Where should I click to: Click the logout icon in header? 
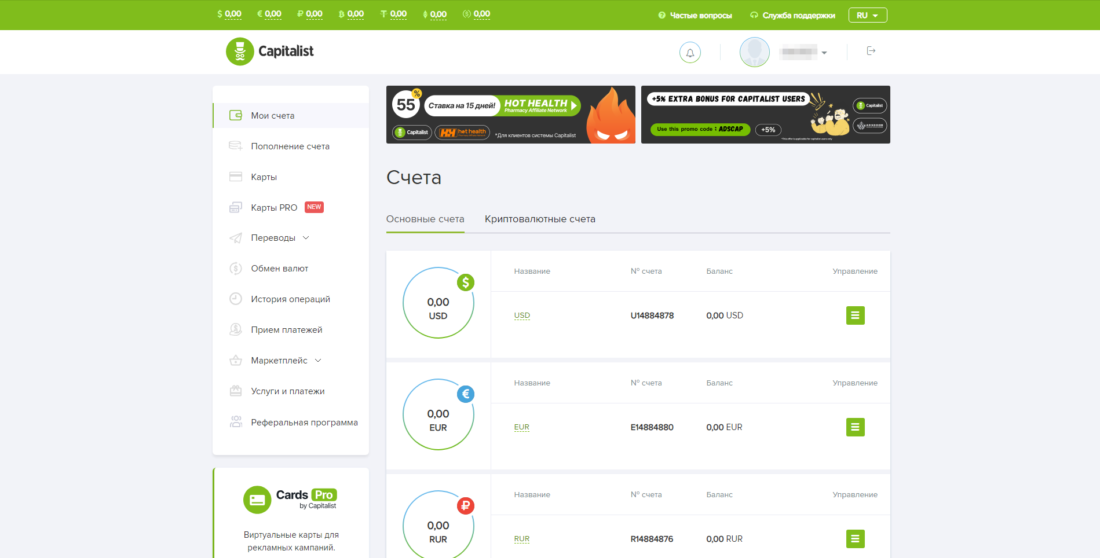tap(871, 51)
